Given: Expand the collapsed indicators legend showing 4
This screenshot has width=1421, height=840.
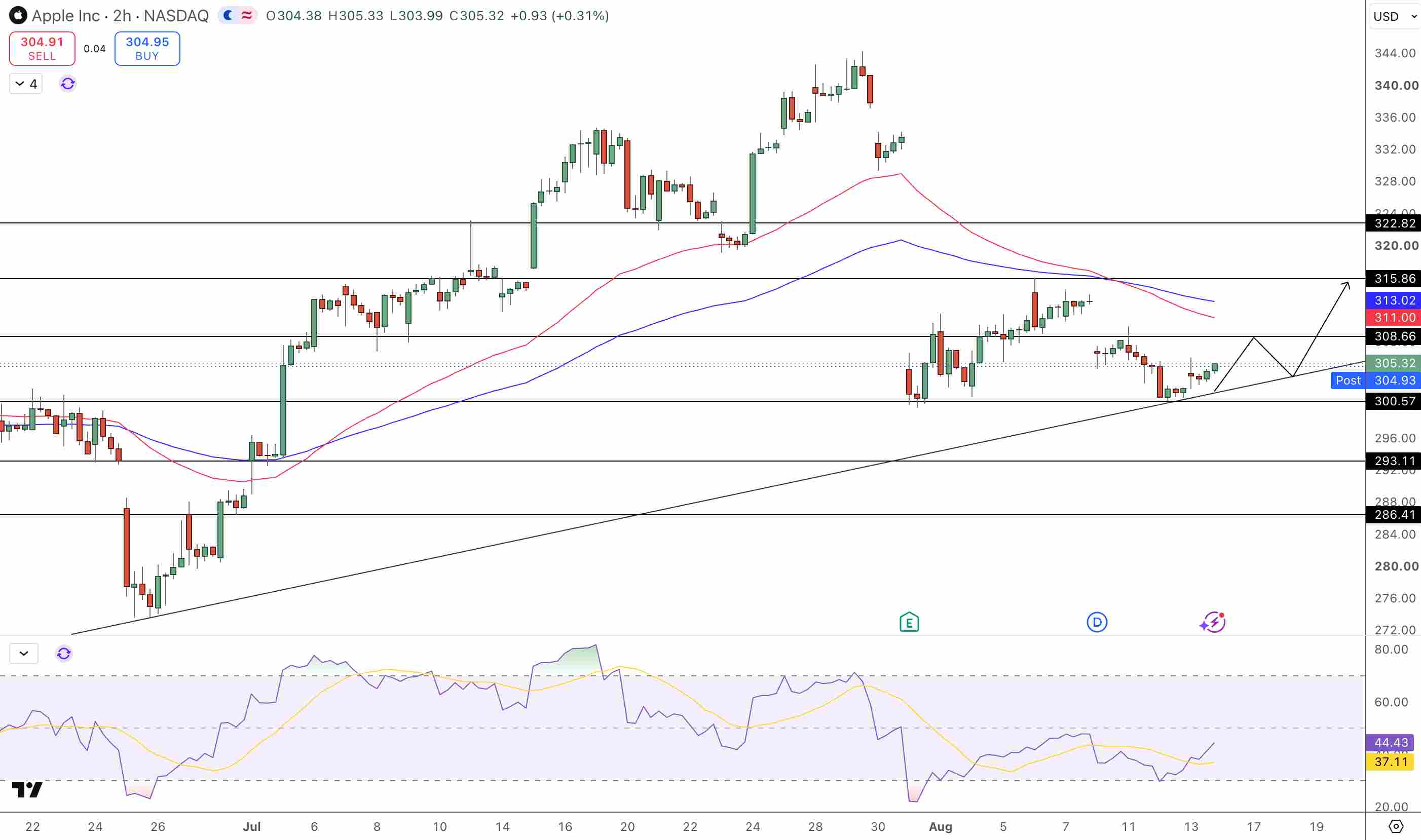Looking at the screenshot, I should point(26,84).
